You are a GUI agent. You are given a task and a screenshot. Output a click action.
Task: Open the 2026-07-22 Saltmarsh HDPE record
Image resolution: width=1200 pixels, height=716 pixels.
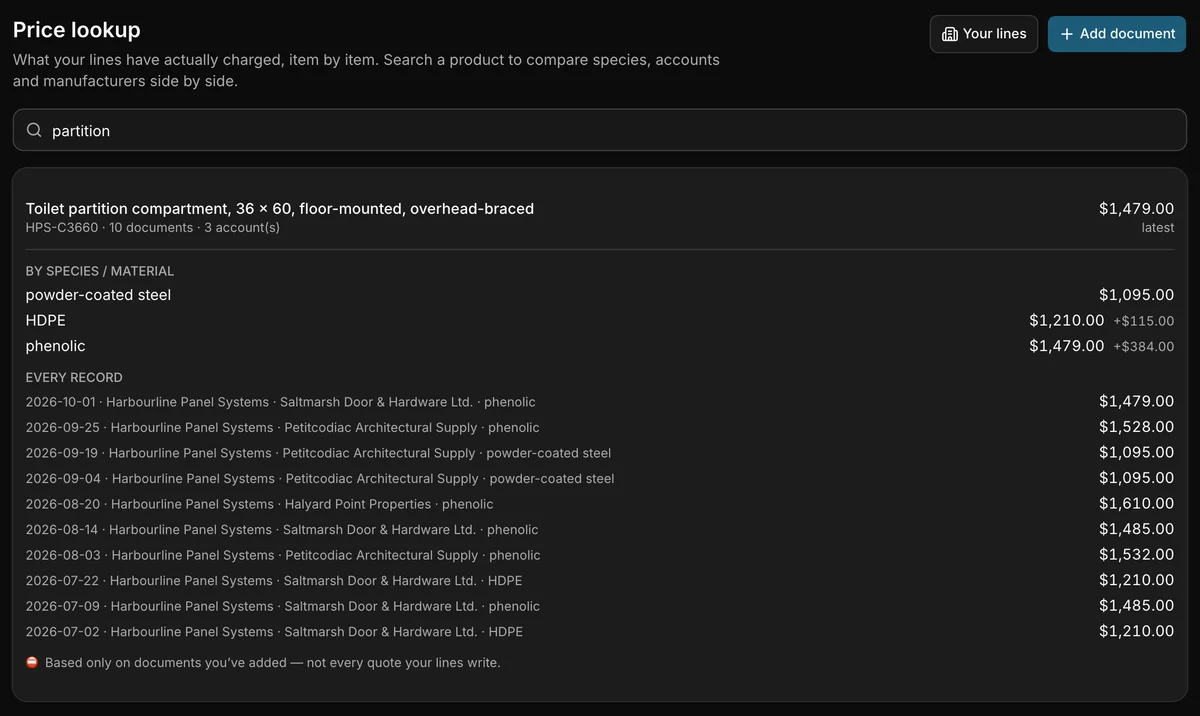pyautogui.click(x=600, y=580)
